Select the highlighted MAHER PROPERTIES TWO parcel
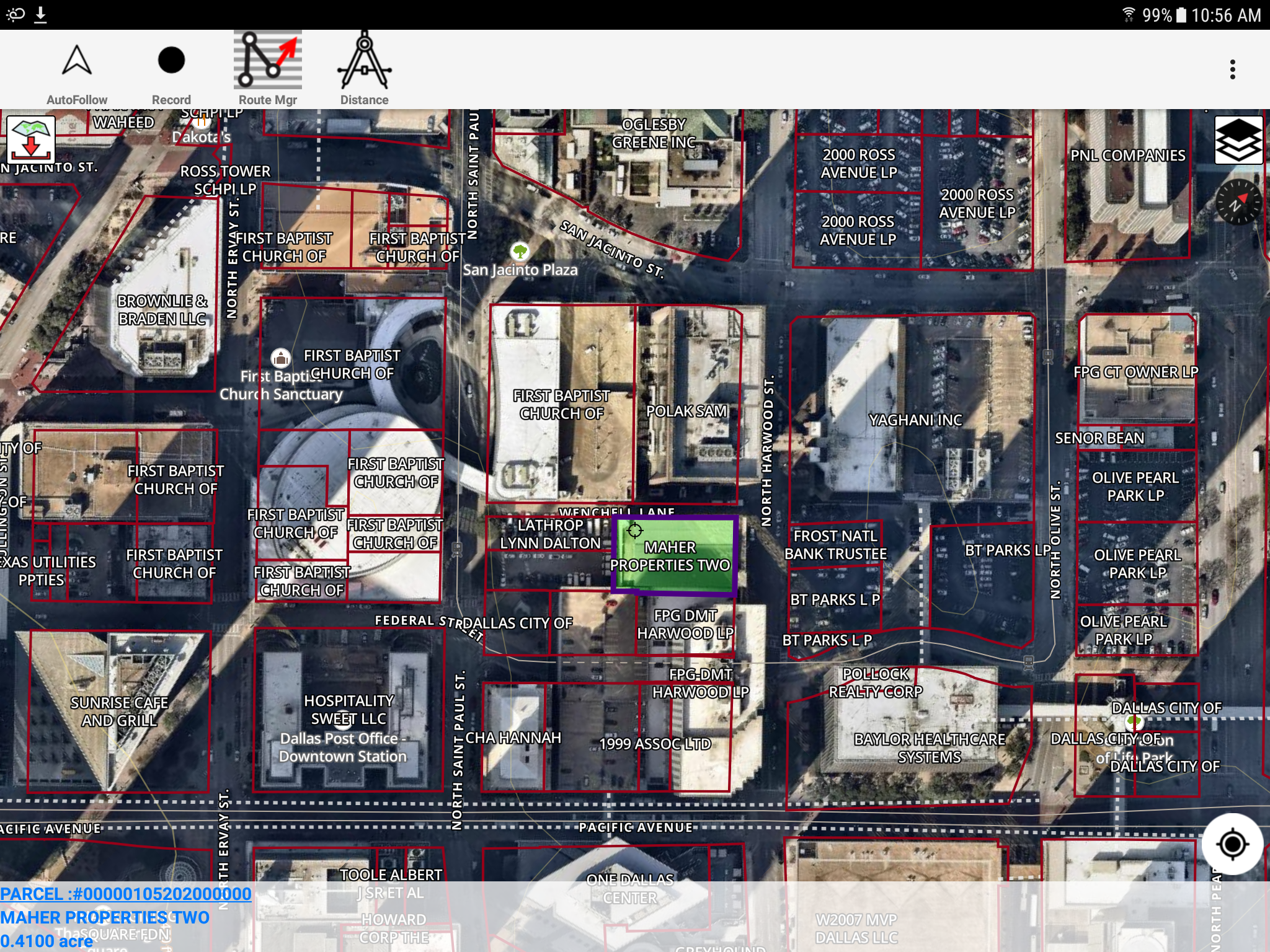Image resolution: width=1270 pixels, height=952 pixels. pos(674,557)
